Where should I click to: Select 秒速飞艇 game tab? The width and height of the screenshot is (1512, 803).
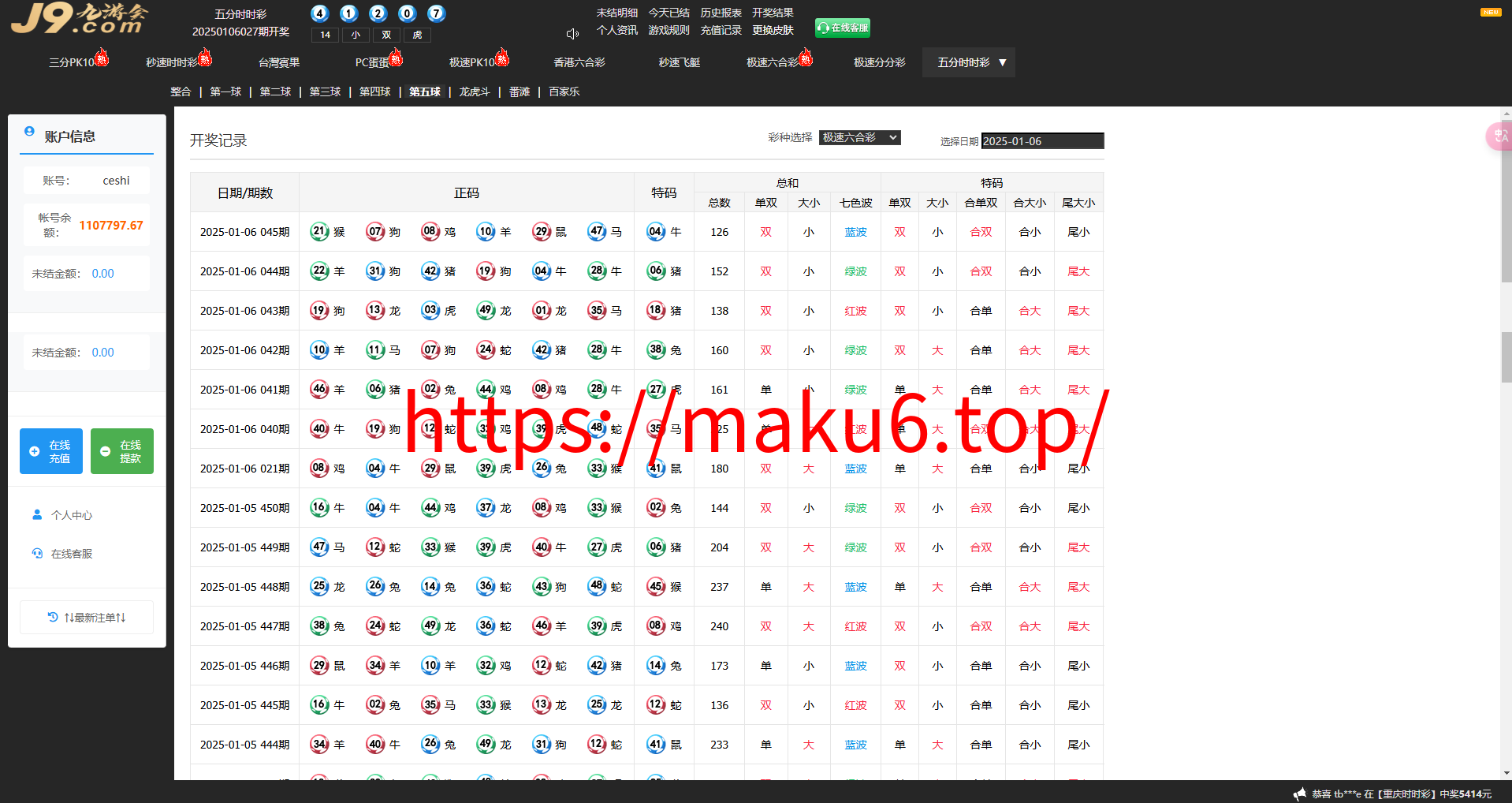(680, 62)
